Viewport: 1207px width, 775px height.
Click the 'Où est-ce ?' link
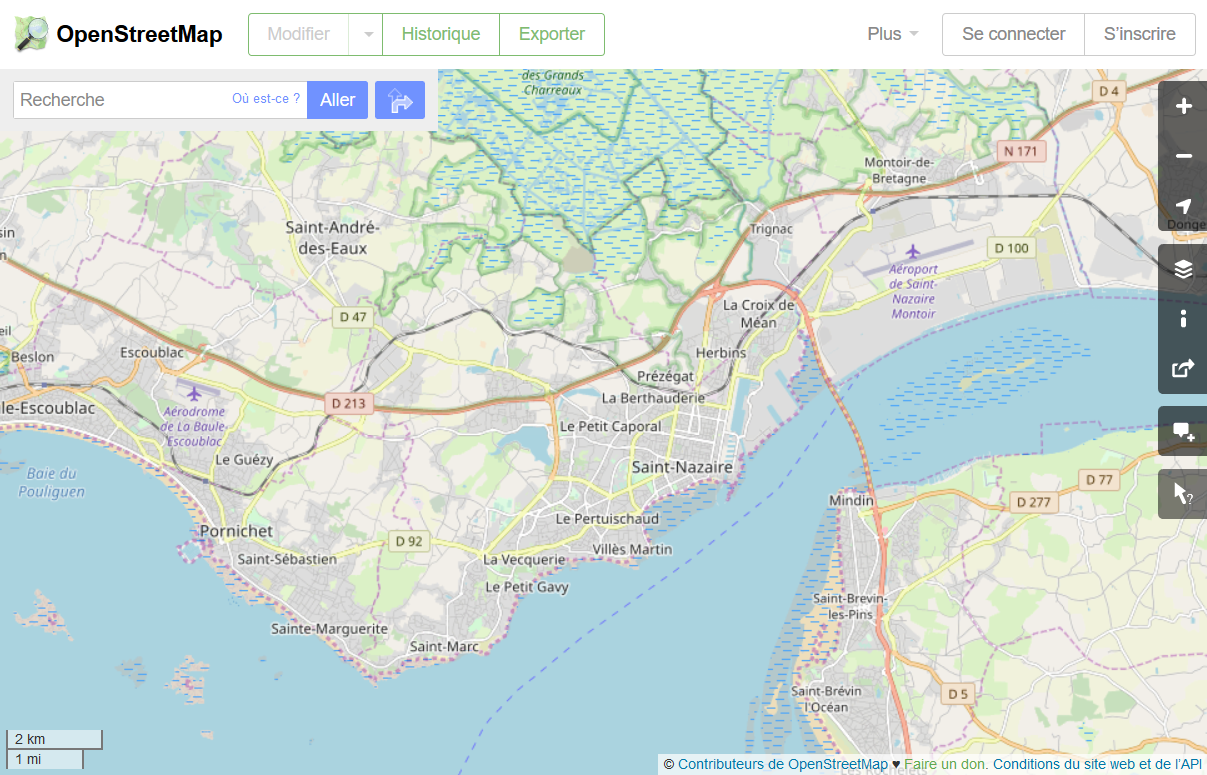(266, 98)
